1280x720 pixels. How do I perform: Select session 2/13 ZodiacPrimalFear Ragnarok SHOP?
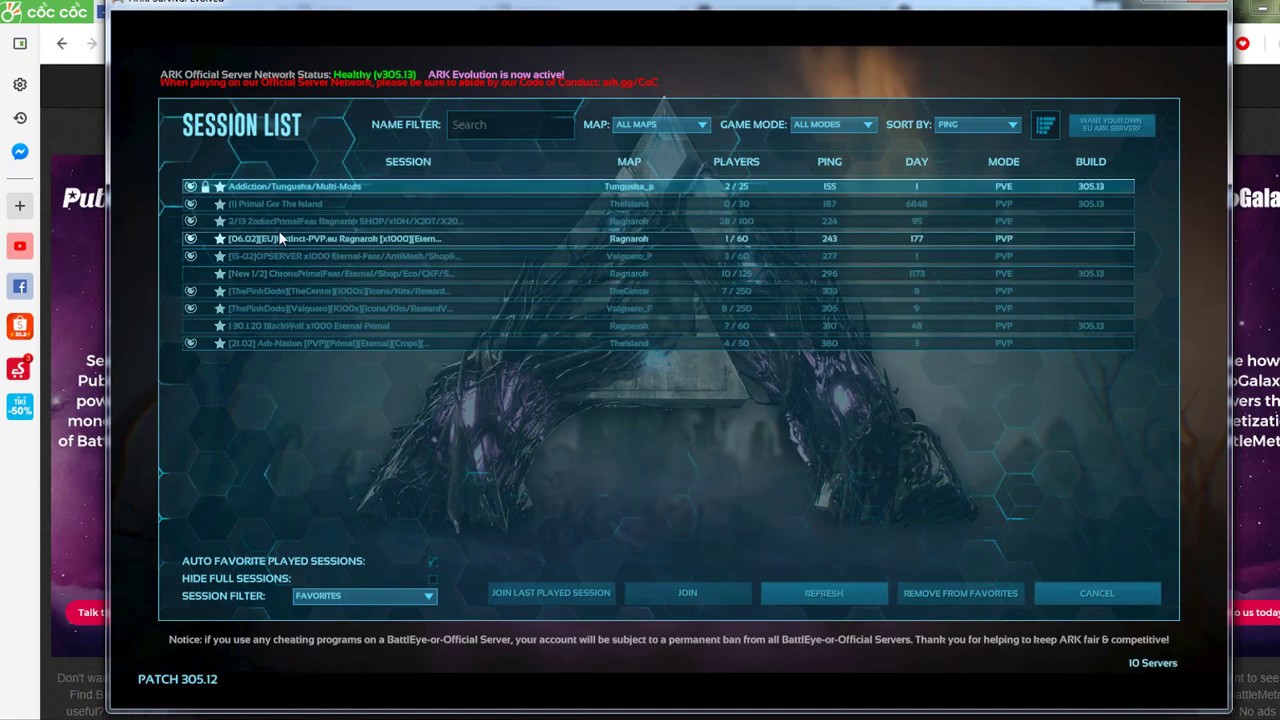658,221
